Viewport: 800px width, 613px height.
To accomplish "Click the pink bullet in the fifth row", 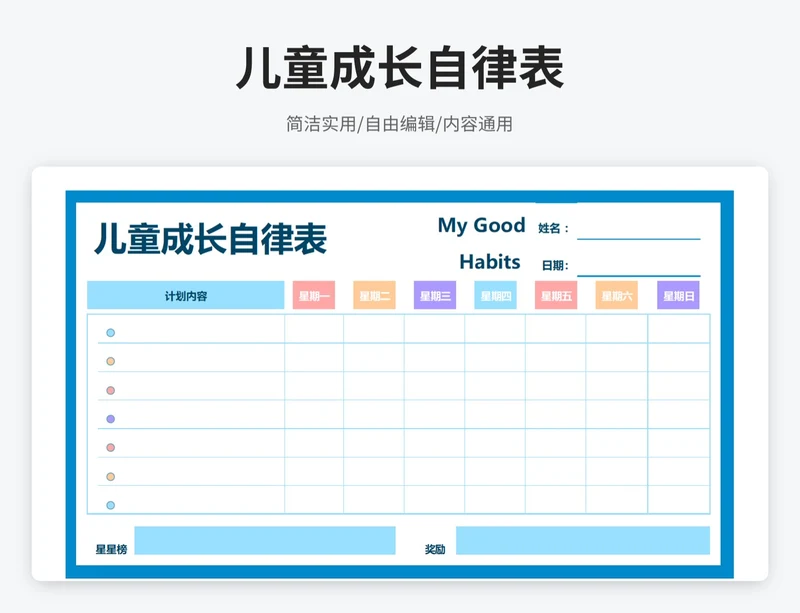I will tap(111, 448).
